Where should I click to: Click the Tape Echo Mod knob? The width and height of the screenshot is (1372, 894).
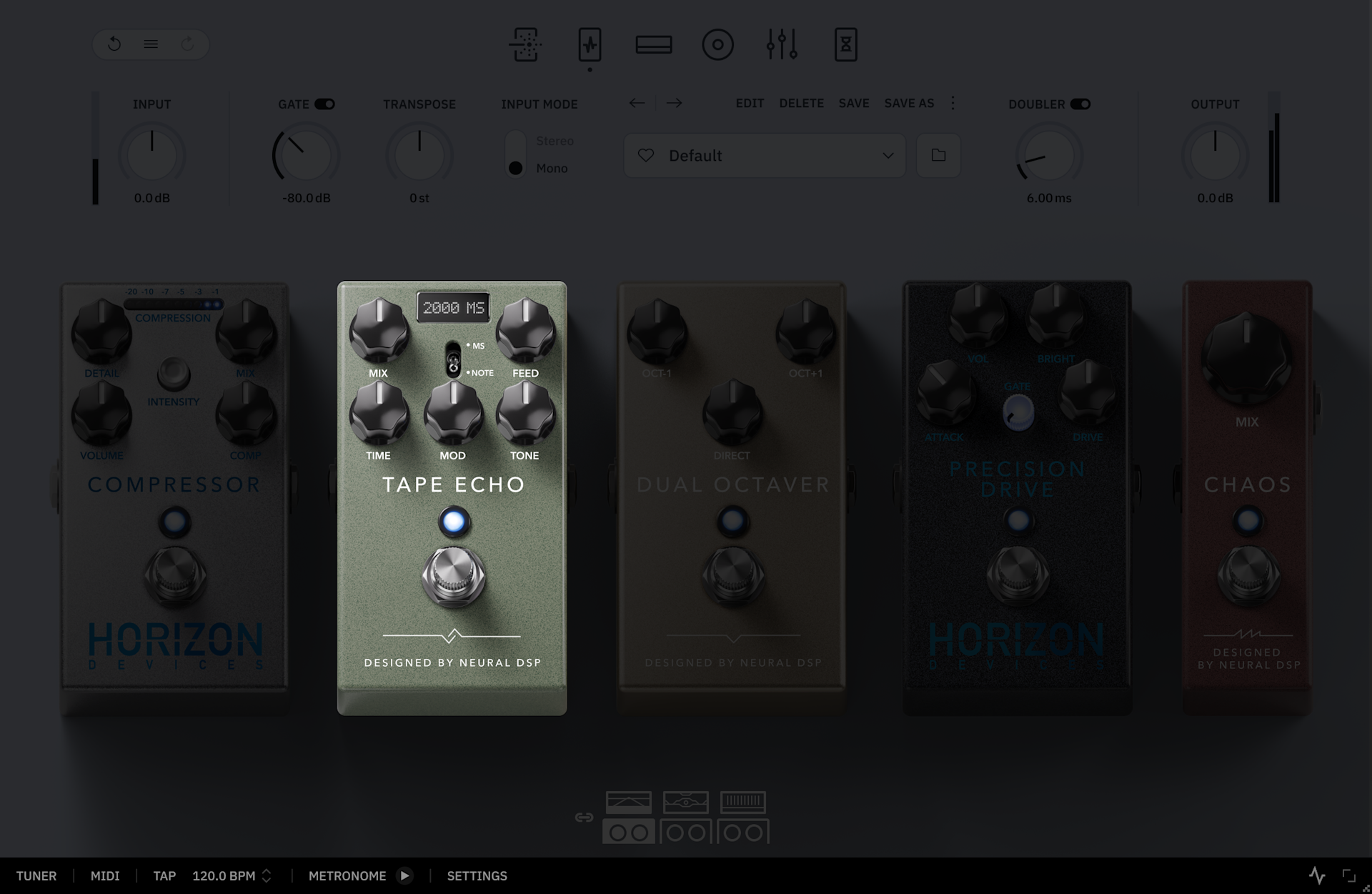tap(453, 412)
